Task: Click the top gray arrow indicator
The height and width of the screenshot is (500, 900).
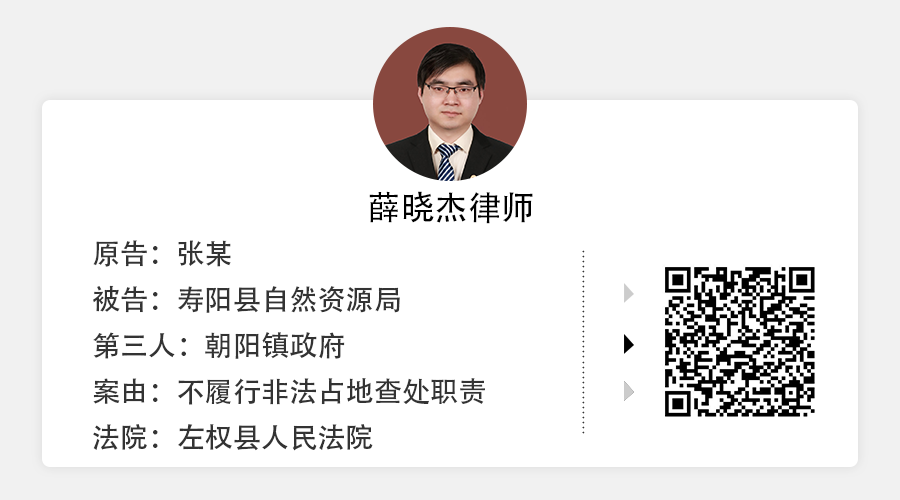Action: (x=629, y=293)
